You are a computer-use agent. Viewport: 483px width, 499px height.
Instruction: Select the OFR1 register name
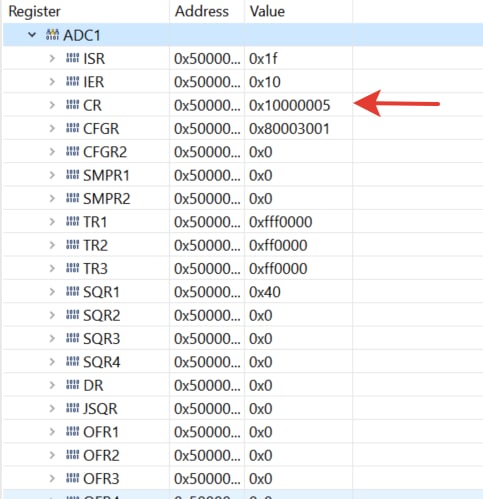101,432
